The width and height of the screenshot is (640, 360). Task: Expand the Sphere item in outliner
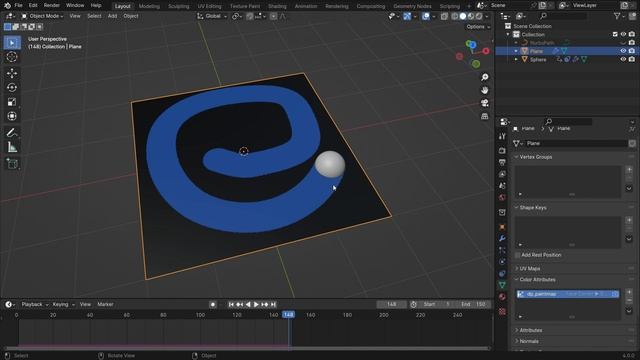[516, 60]
